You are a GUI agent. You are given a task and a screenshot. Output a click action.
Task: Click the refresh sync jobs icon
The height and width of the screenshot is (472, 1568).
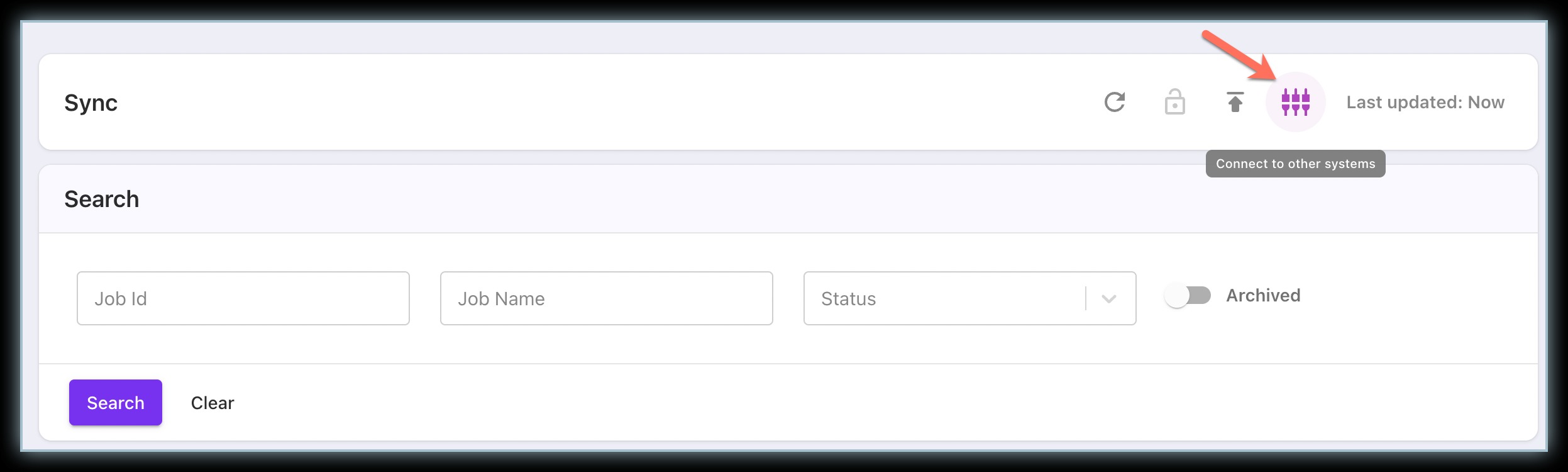click(x=1114, y=102)
